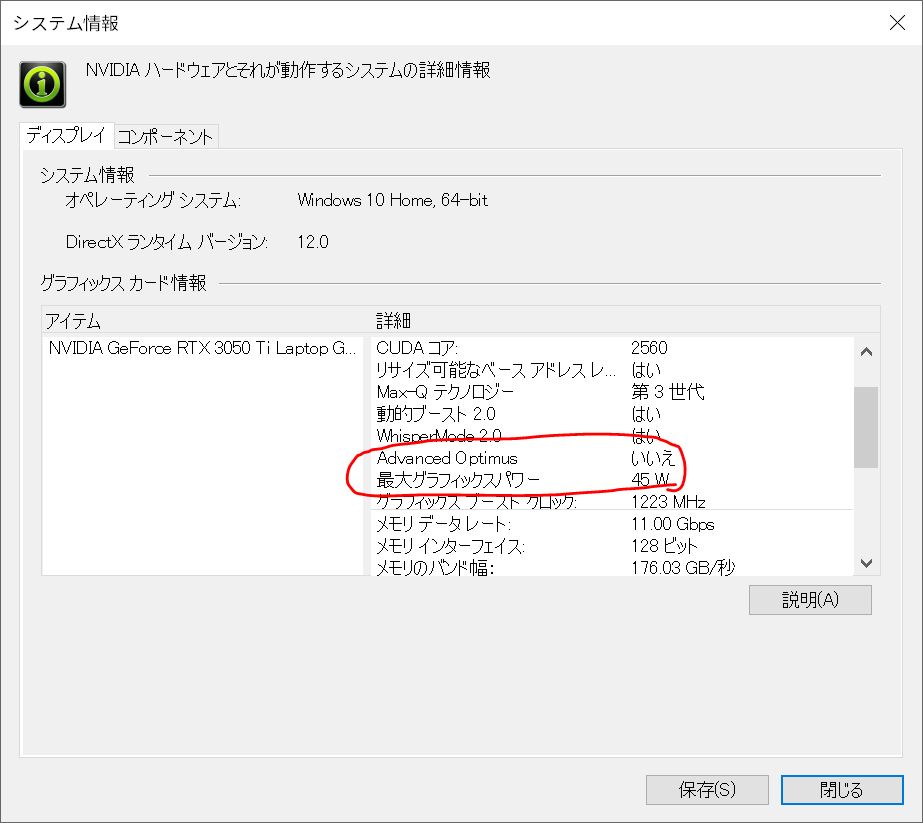Click the 11.00 Gbps value
The width and height of the screenshot is (923, 823).
(673, 524)
